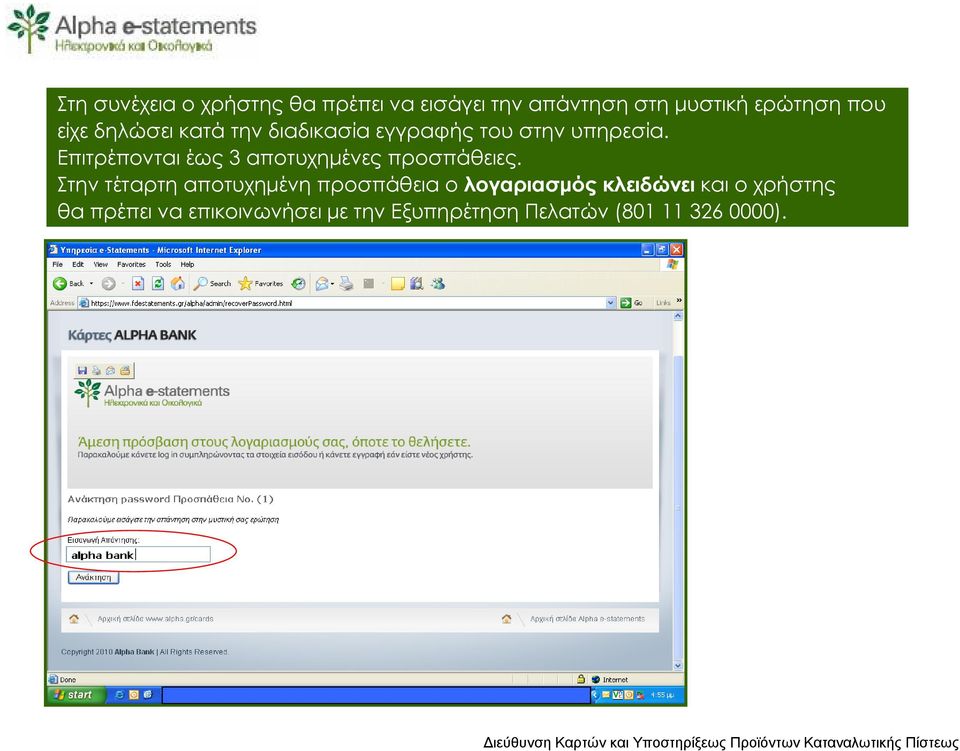This screenshot has height=751, width=960.
Task: Open the Favorites star toolbar button
Action: coord(261,283)
